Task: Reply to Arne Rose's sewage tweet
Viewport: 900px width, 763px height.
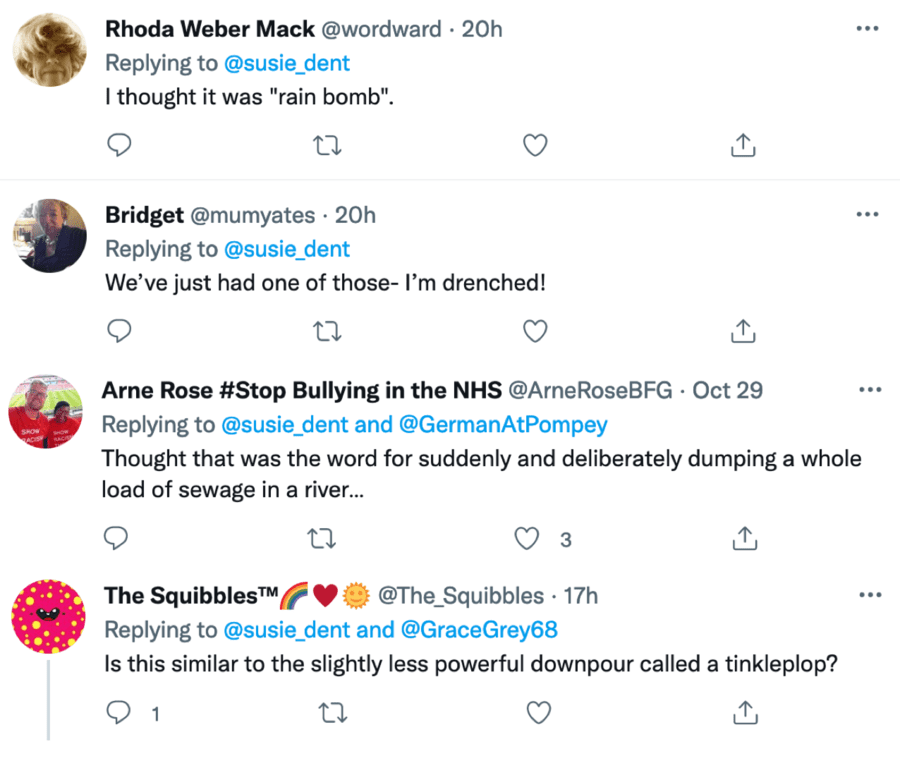Action: coord(119,538)
